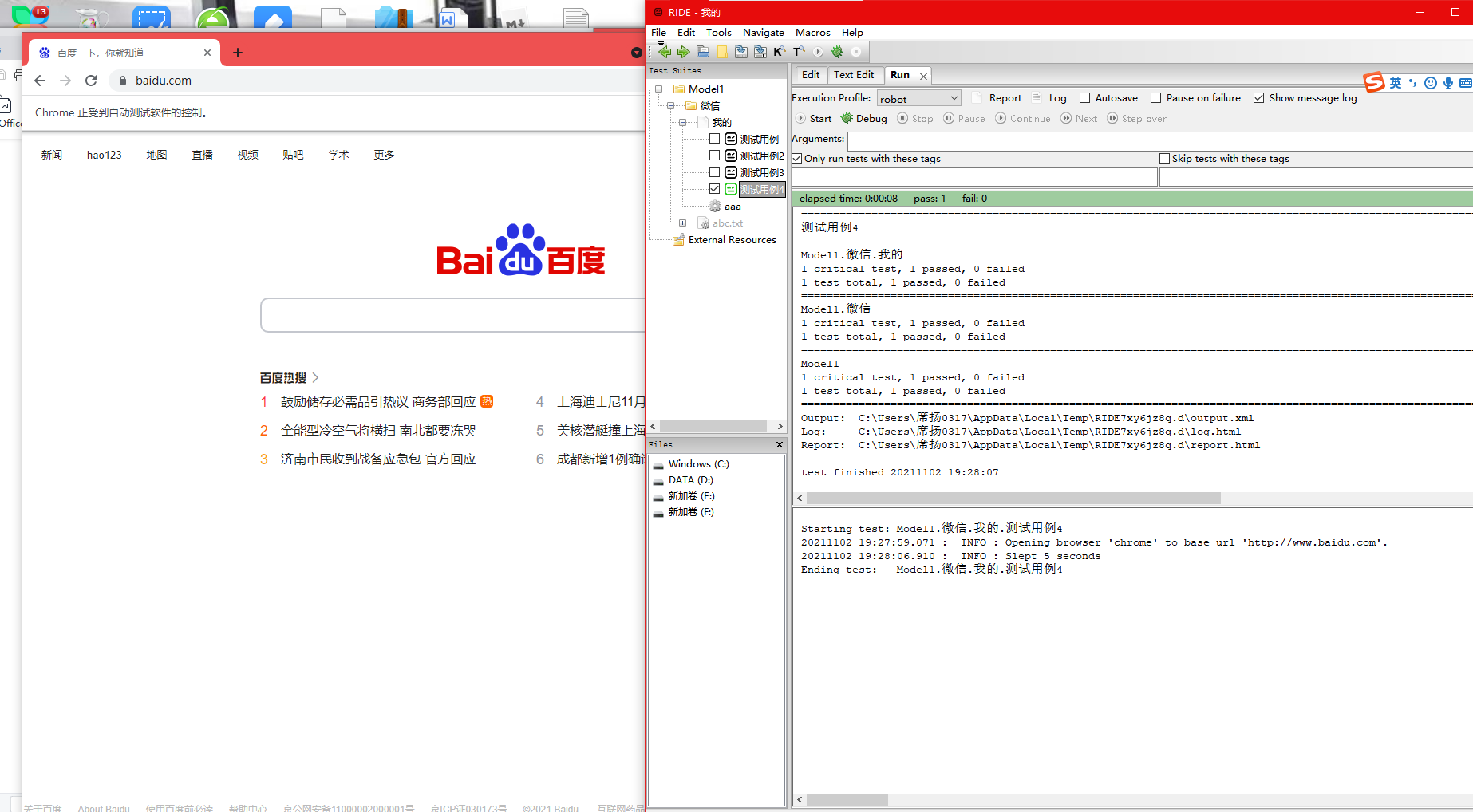The height and width of the screenshot is (812, 1473).
Task: Open the Macros menu
Action: (x=812, y=33)
